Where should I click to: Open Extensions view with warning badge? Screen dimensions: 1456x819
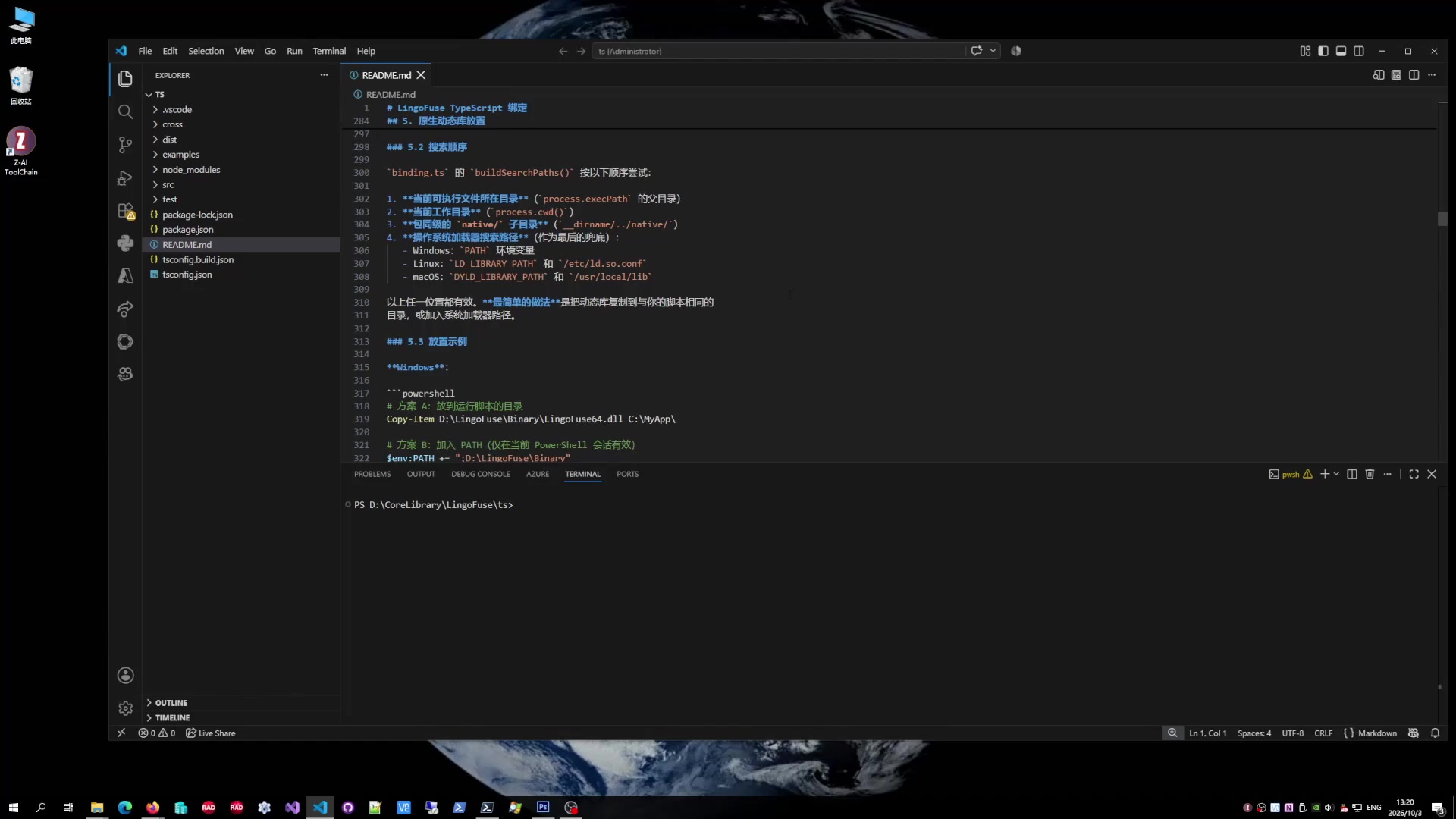(125, 211)
